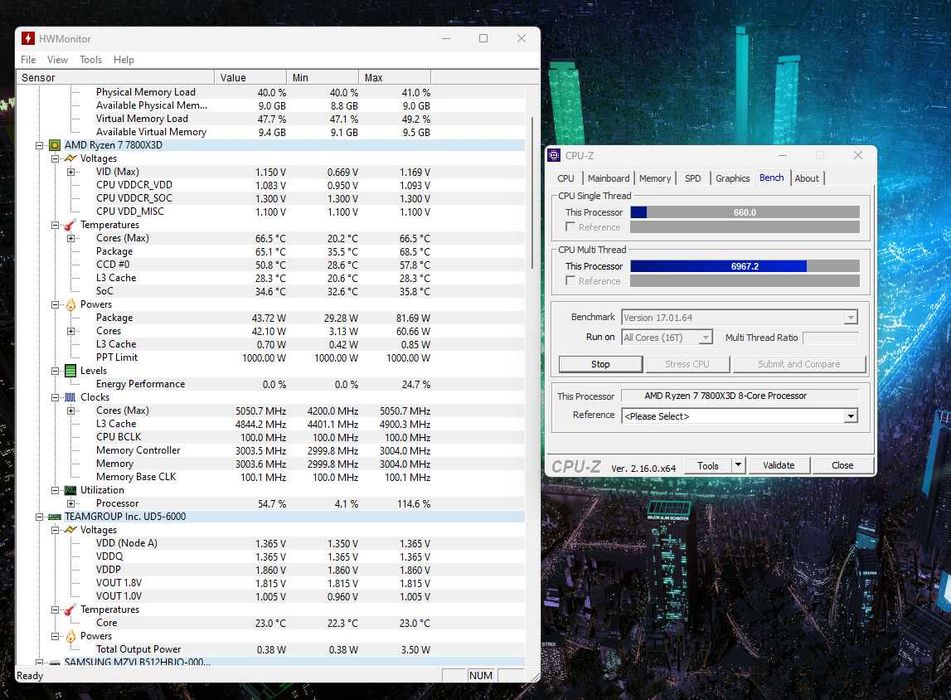
Task: Switch to the Memory tab in CPU-Z
Action: [x=655, y=178]
